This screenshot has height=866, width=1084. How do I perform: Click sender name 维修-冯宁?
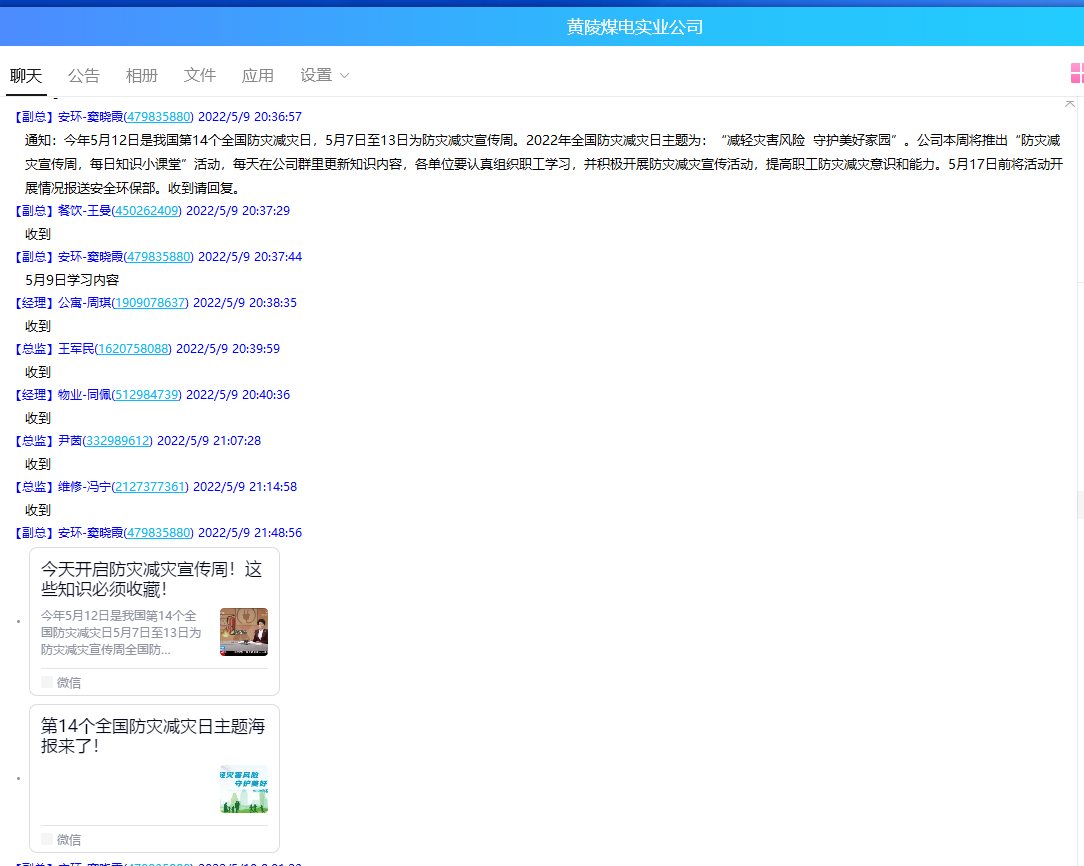(84, 487)
